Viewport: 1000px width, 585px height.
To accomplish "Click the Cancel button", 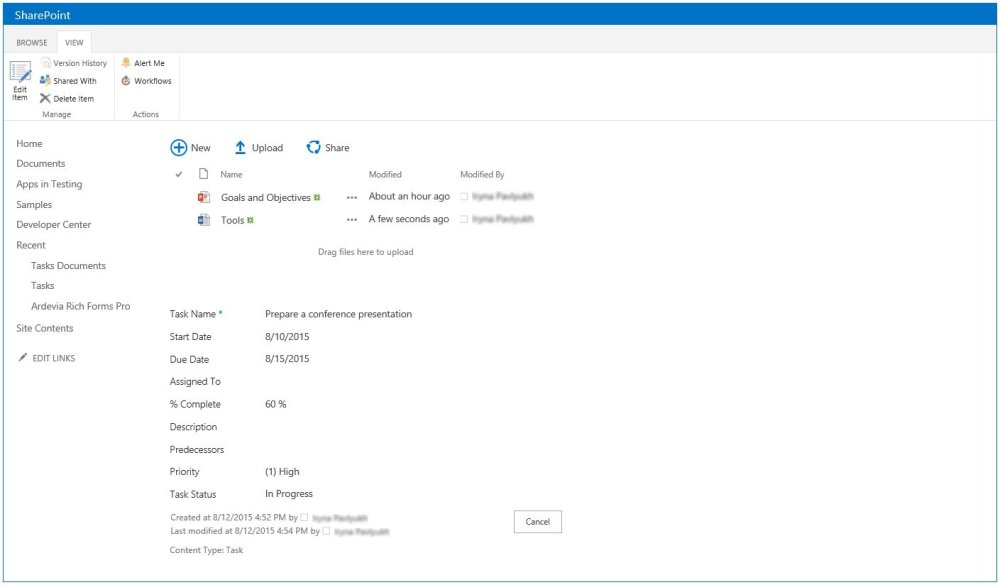I will coord(538,522).
